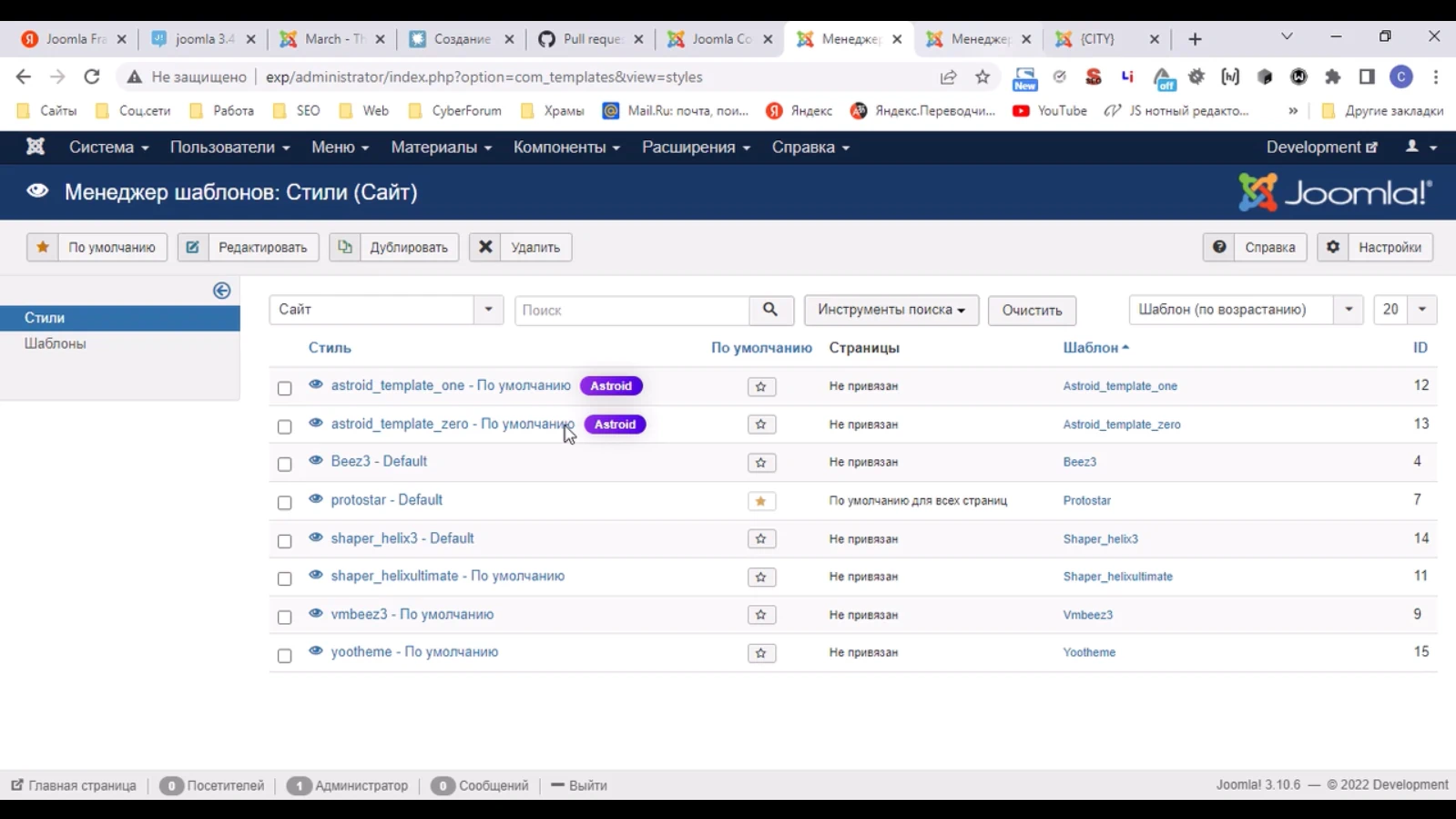Set shaper_helixultimate as default with its star
The width and height of the screenshot is (1456, 819).
click(761, 578)
